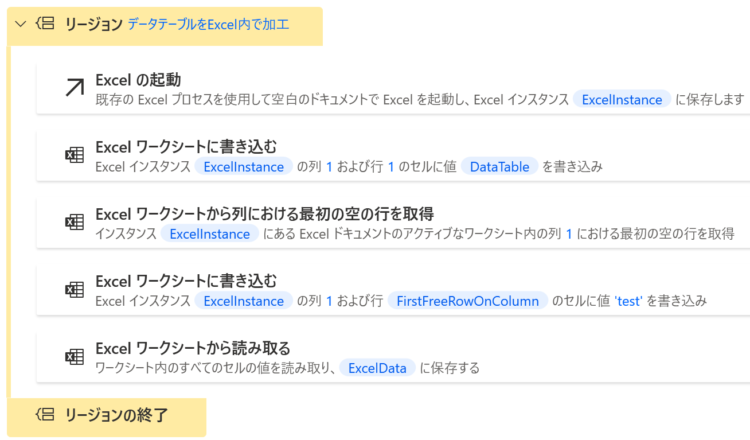Click Excel icon of ワークシートから読み取る action
Viewport: 750px width, 440px height.
click(75, 356)
